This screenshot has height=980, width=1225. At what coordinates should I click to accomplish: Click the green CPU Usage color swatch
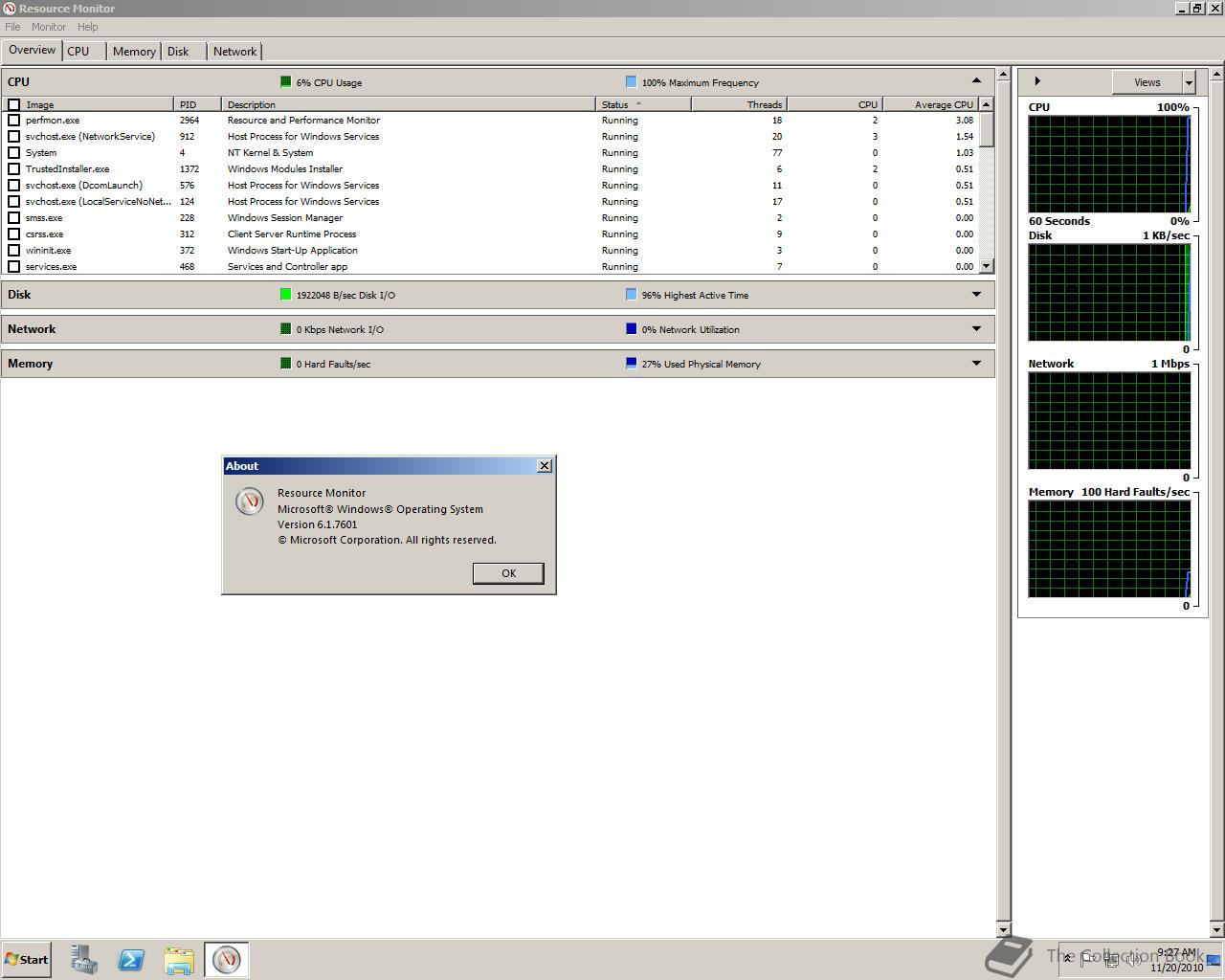point(285,82)
